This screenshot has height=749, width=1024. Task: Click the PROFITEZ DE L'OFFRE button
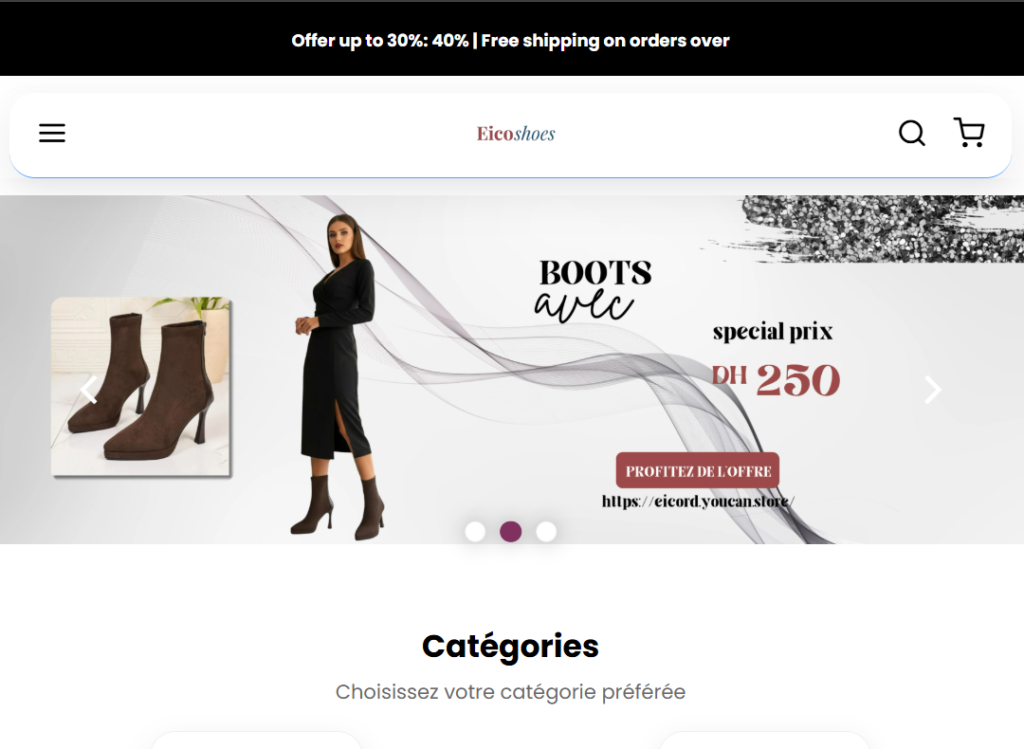coord(697,471)
